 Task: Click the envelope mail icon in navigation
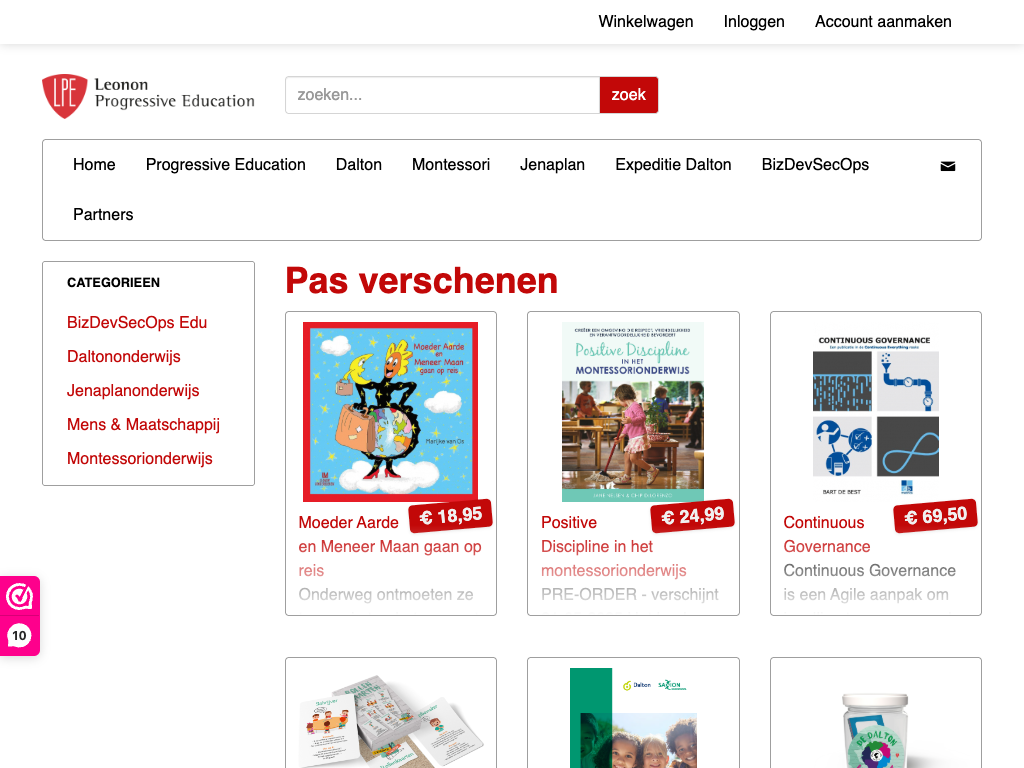[x=948, y=166]
